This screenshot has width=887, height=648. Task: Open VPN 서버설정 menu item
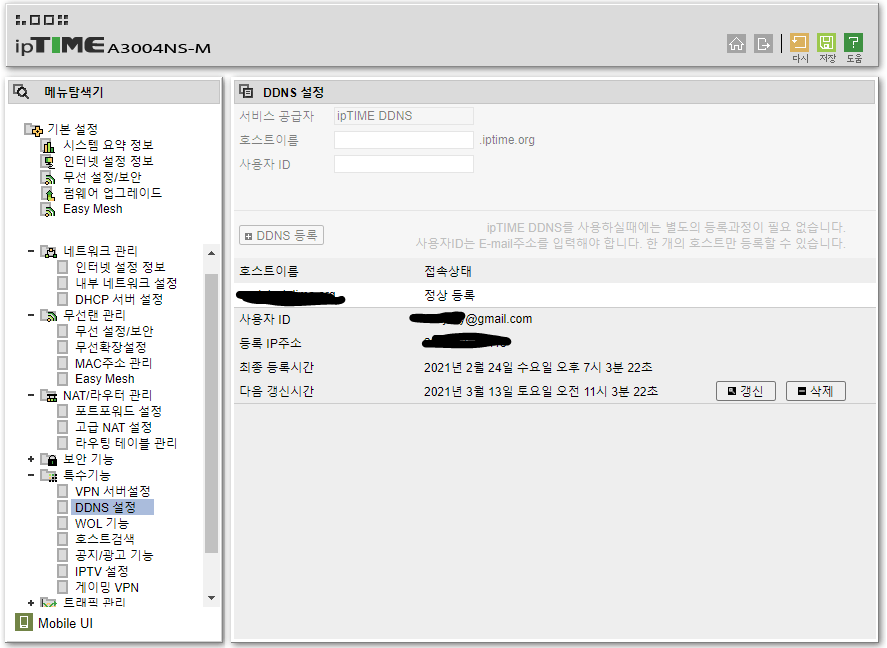click(113, 491)
